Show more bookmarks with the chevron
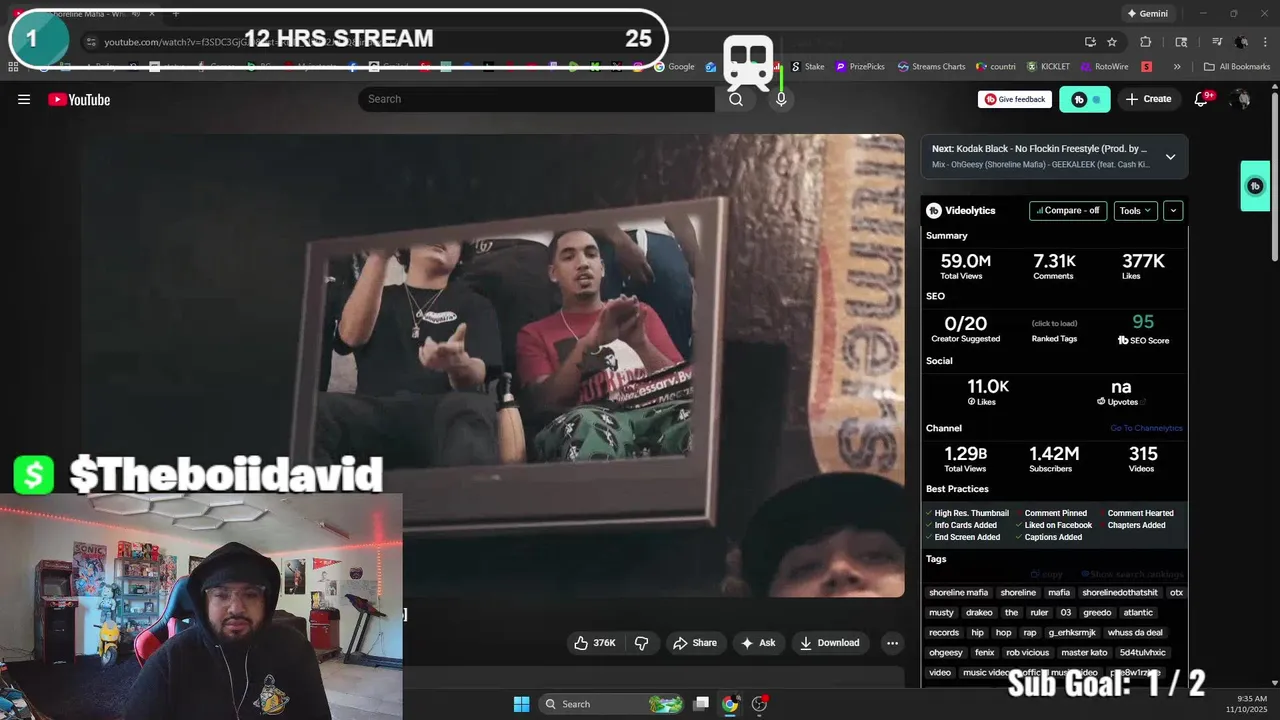Screen dimensions: 1280x720 coord(1177,67)
